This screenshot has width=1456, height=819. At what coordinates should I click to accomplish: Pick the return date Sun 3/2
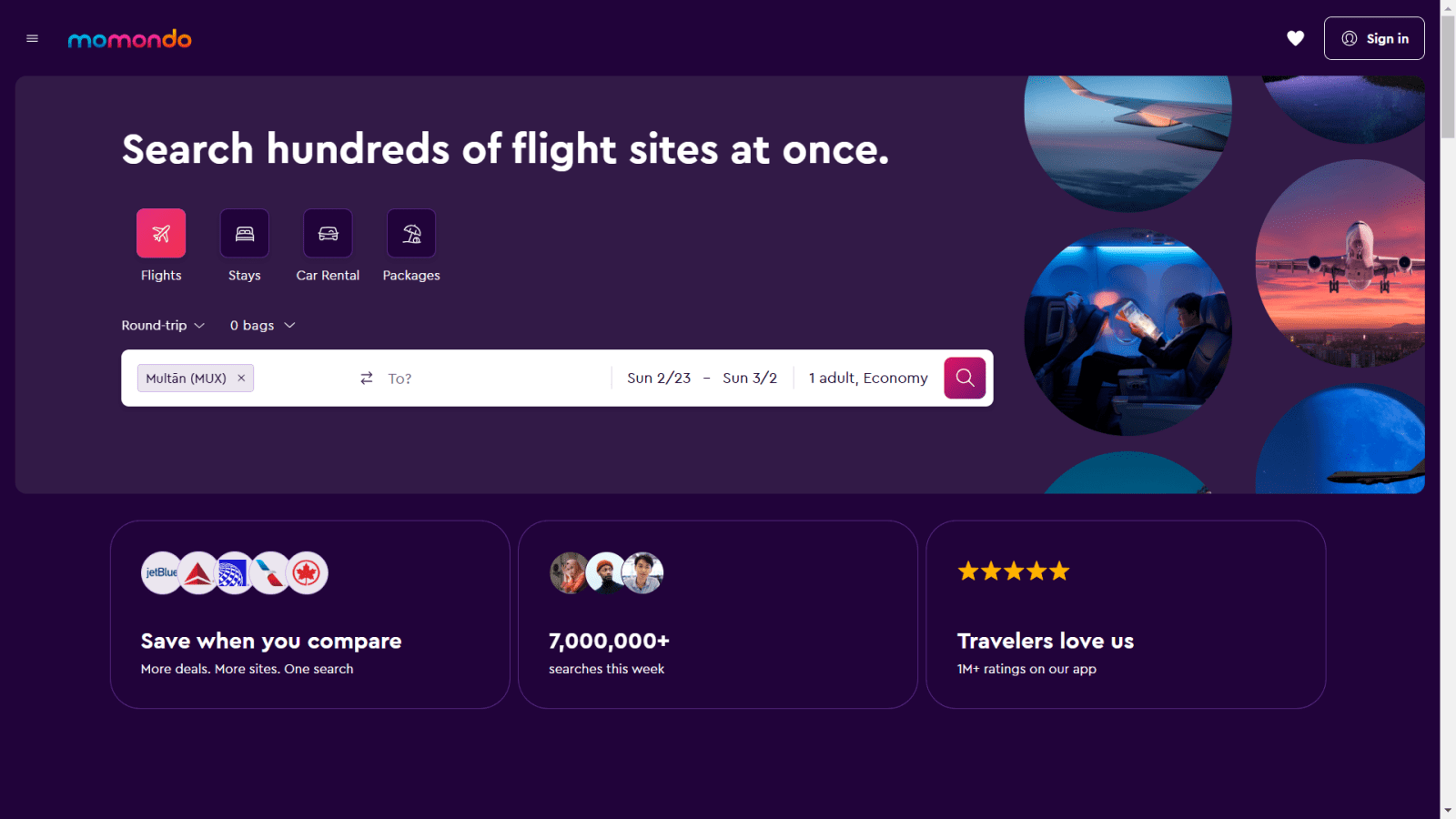(750, 379)
